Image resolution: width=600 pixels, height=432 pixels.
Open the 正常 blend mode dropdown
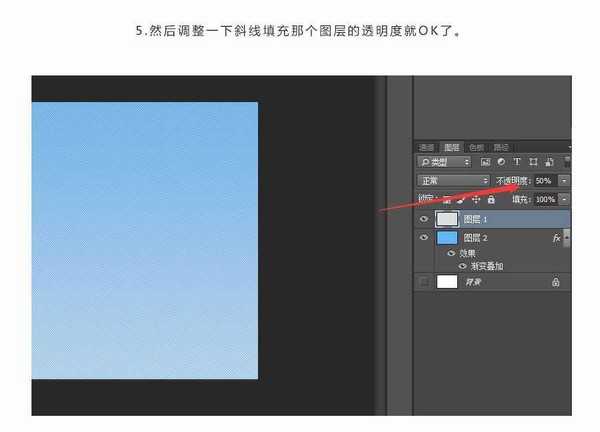coord(453,181)
